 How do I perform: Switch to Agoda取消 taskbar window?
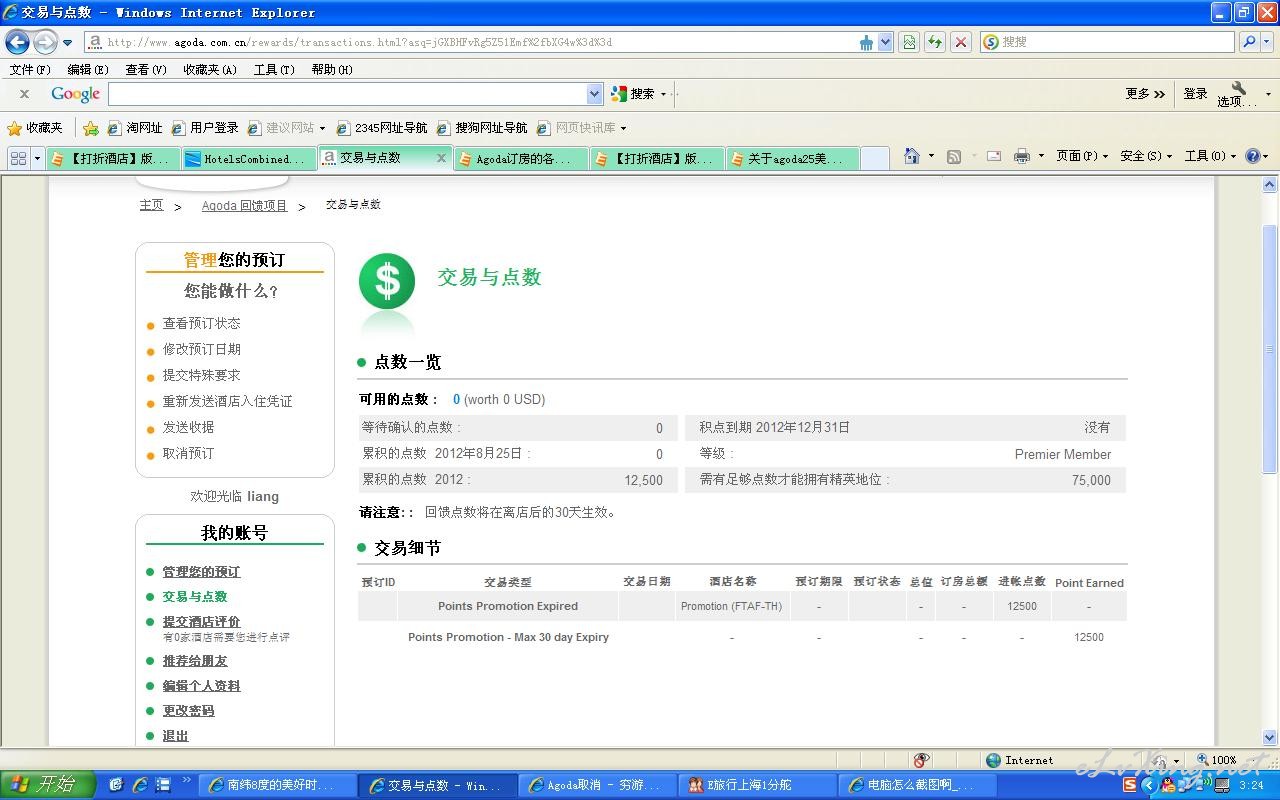point(596,785)
